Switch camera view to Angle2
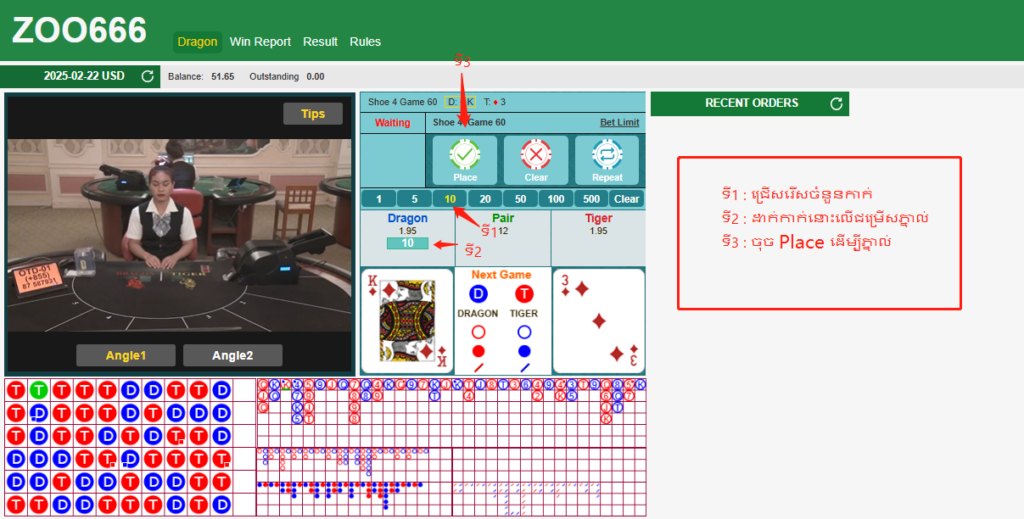Image resolution: width=1024 pixels, height=519 pixels. pos(232,355)
